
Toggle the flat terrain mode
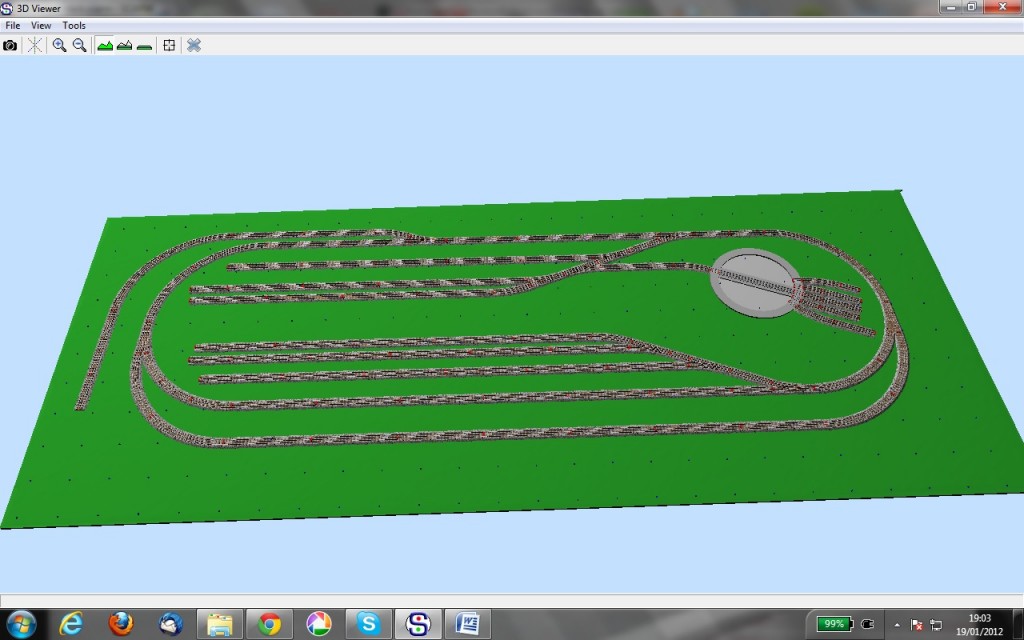click(x=144, y=45)
